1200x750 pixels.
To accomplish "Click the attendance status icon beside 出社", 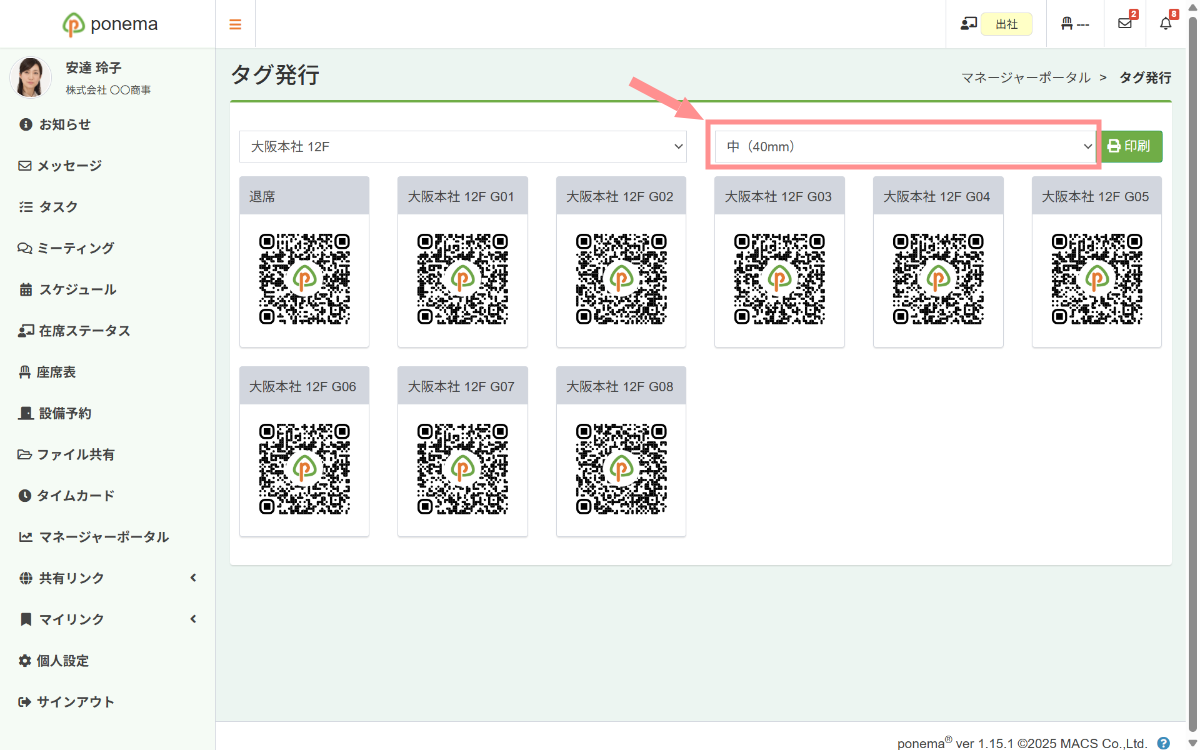I will click(x=967, y=24).
